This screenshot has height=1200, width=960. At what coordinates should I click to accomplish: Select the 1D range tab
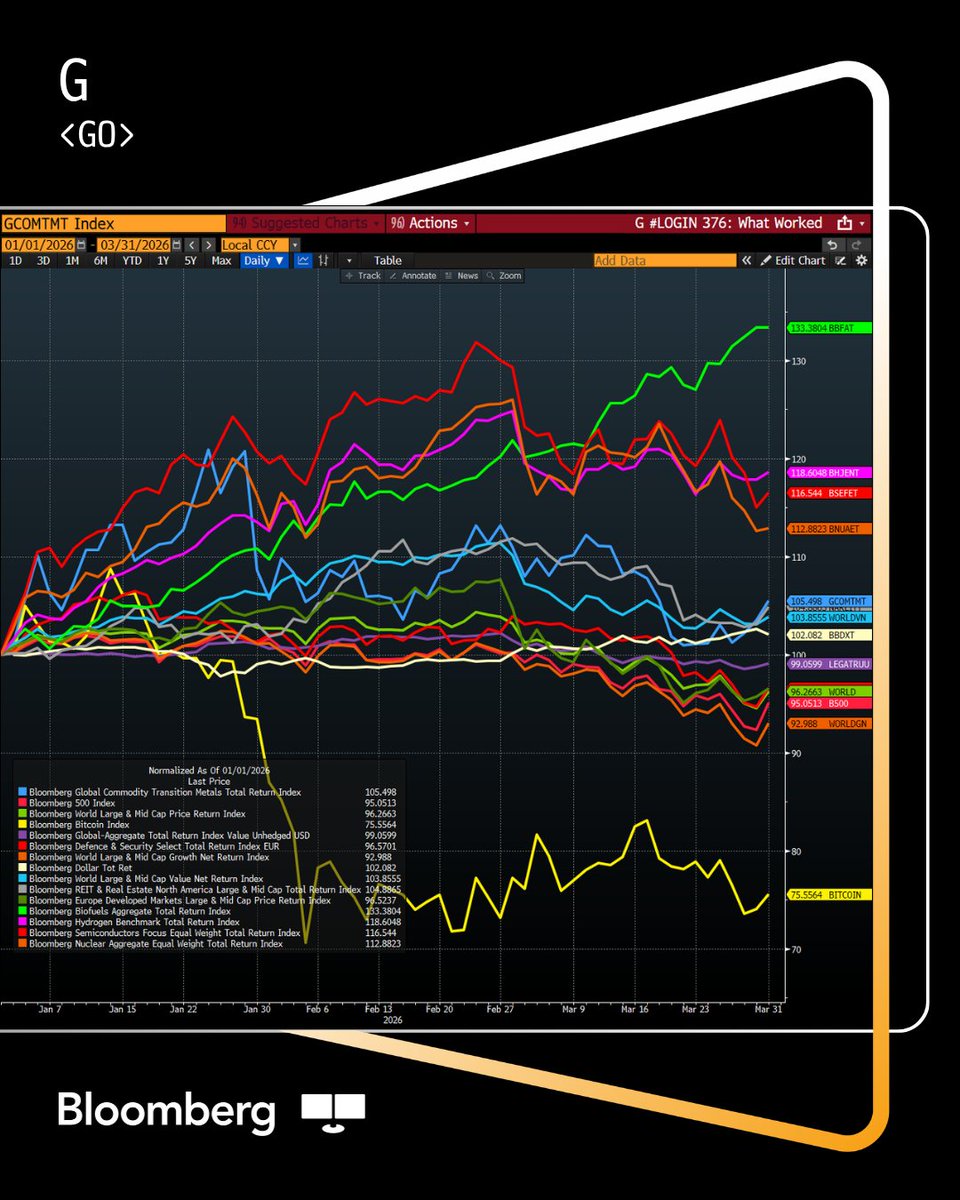pyautogui.click(x=15, y=260)
